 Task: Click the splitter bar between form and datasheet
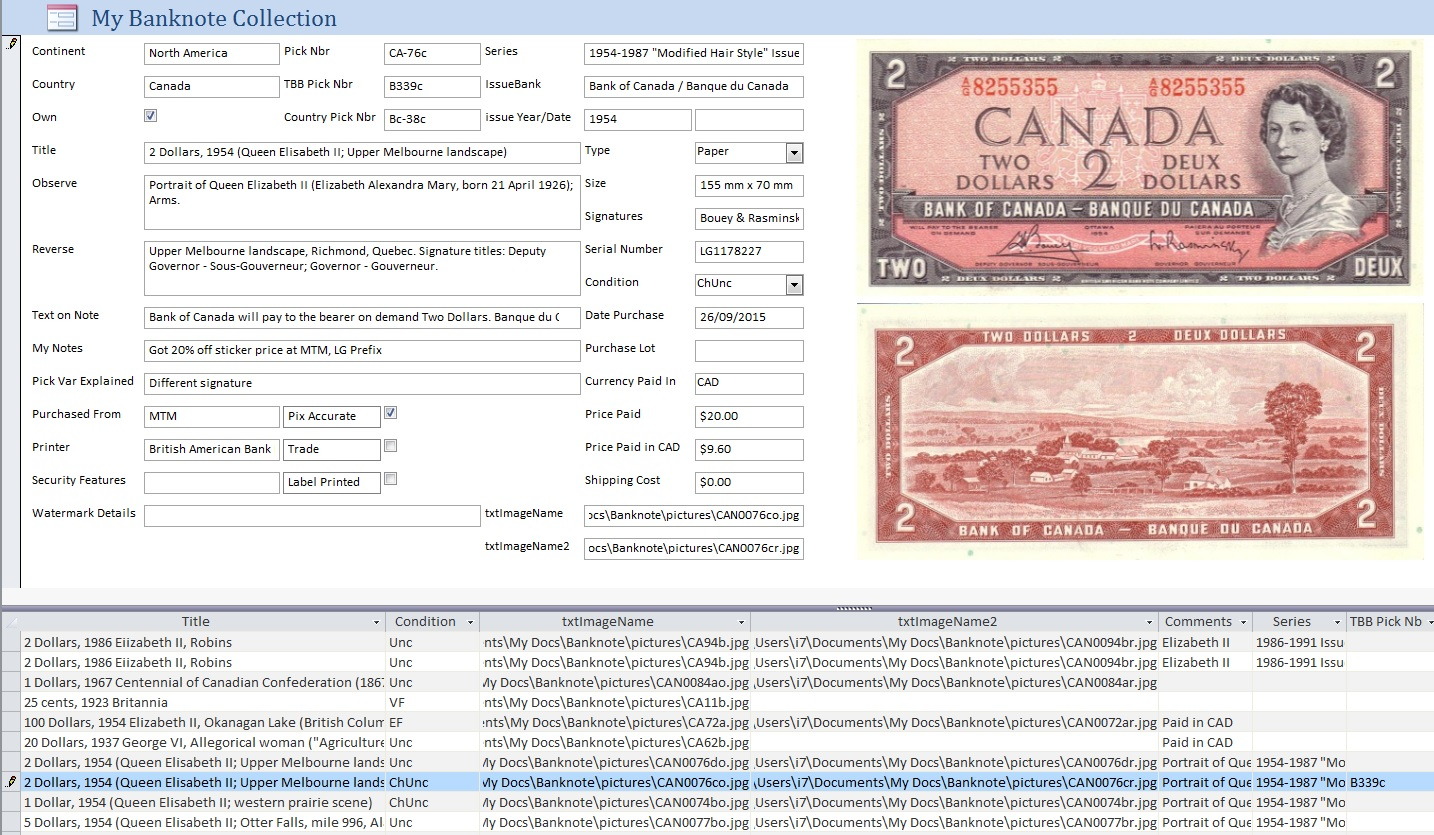(x=717, y=607)
